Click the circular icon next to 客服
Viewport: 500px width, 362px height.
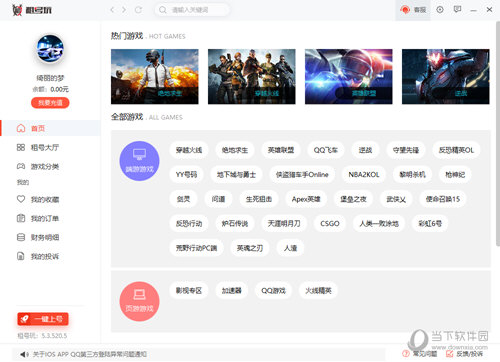point(440,10)
